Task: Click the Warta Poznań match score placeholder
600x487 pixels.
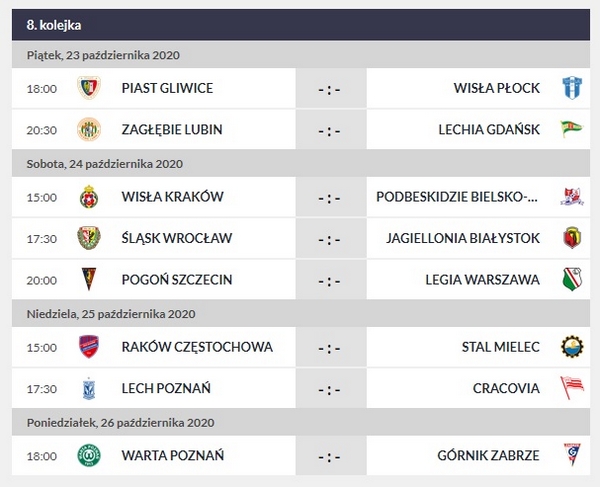Action: tap(330, 456)
